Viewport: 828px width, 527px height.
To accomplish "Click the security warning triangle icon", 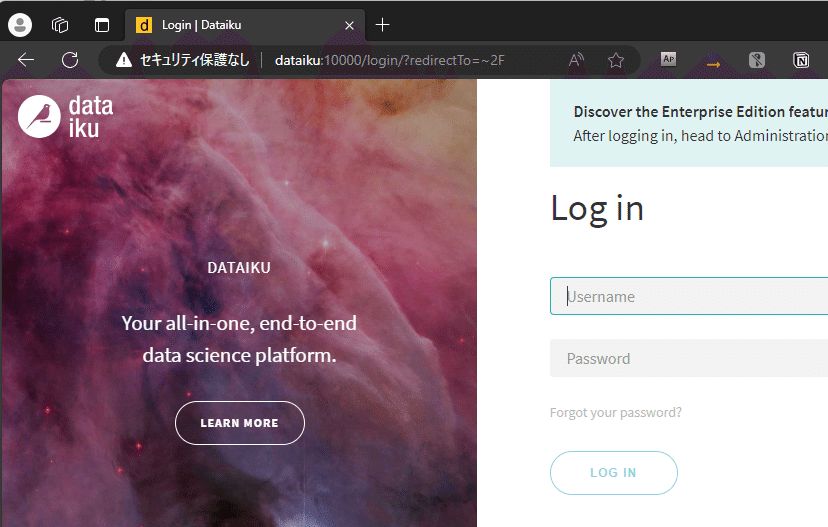I will click(124, 60).
